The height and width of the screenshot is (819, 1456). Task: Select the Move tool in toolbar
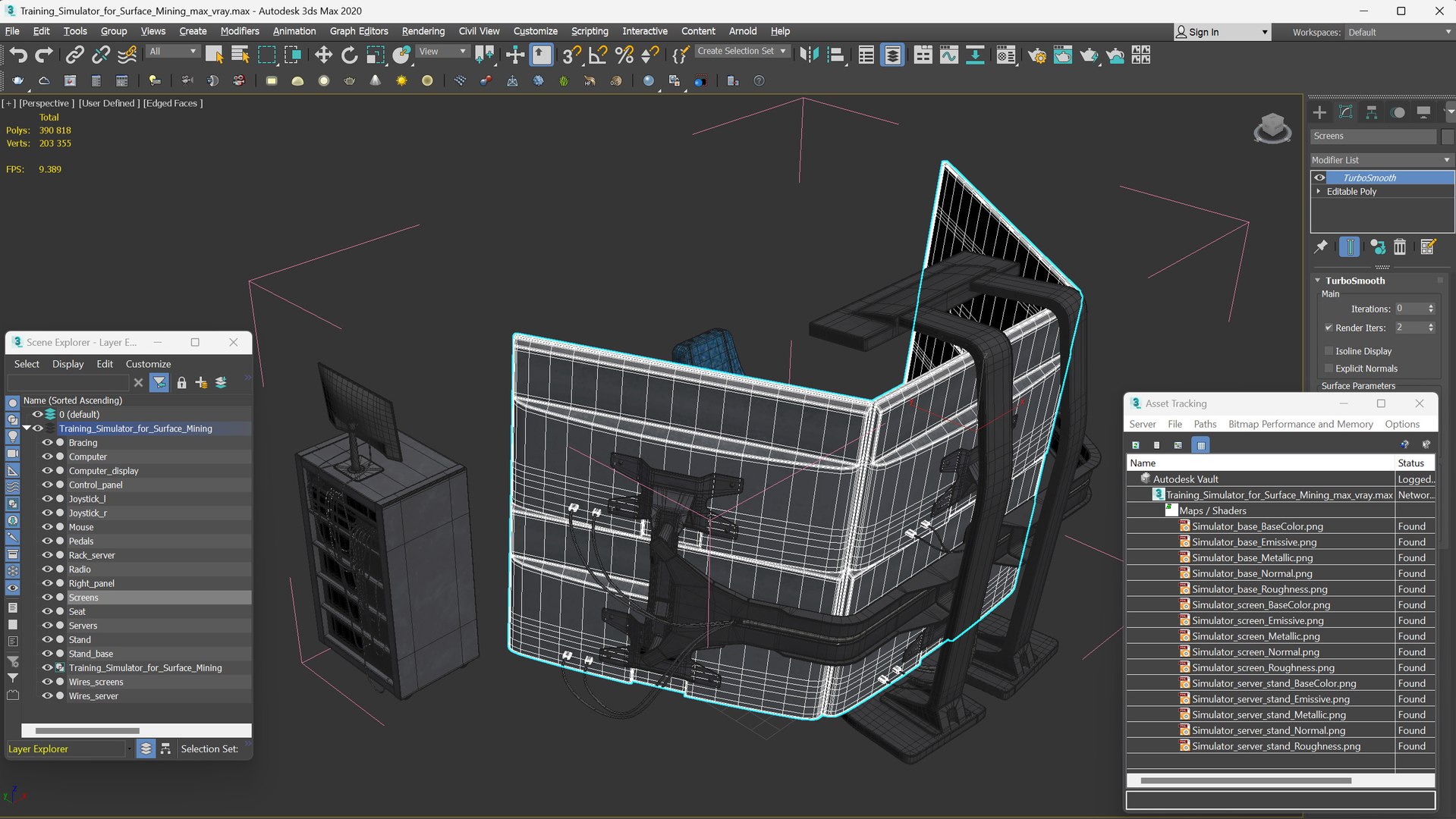[x=323, y=55]
